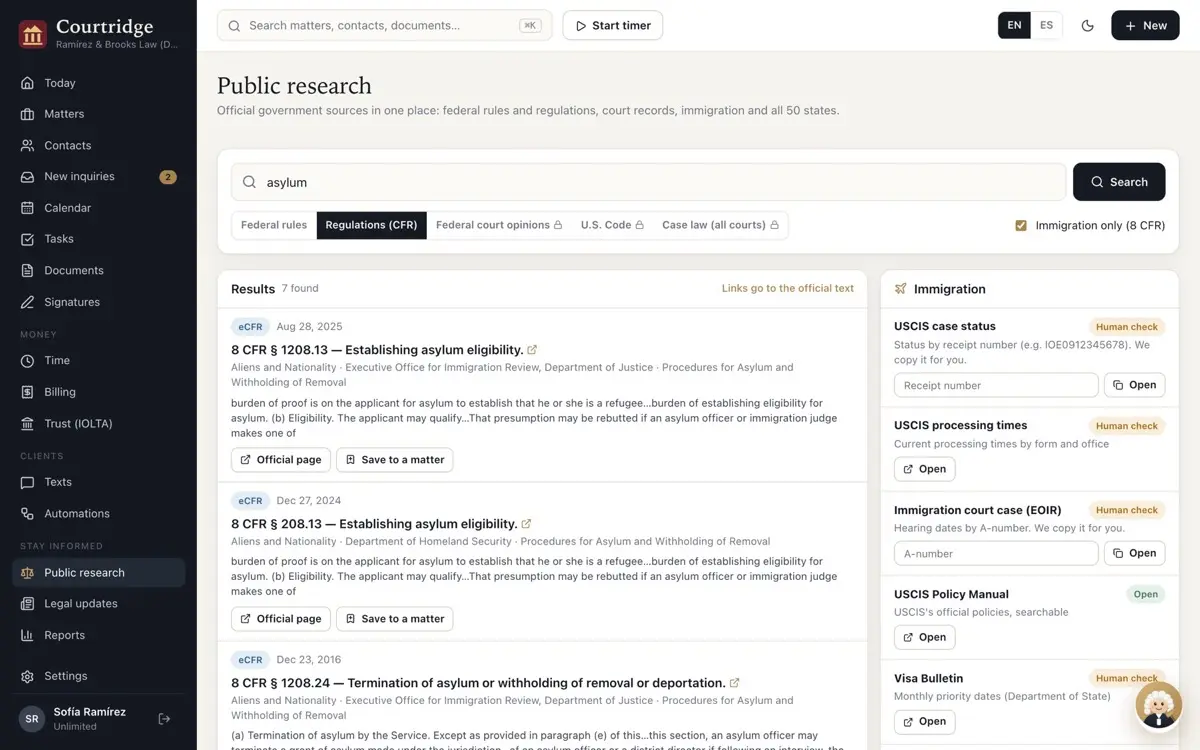Open the Billing page
1200x750 pixels.
point(98,392)
